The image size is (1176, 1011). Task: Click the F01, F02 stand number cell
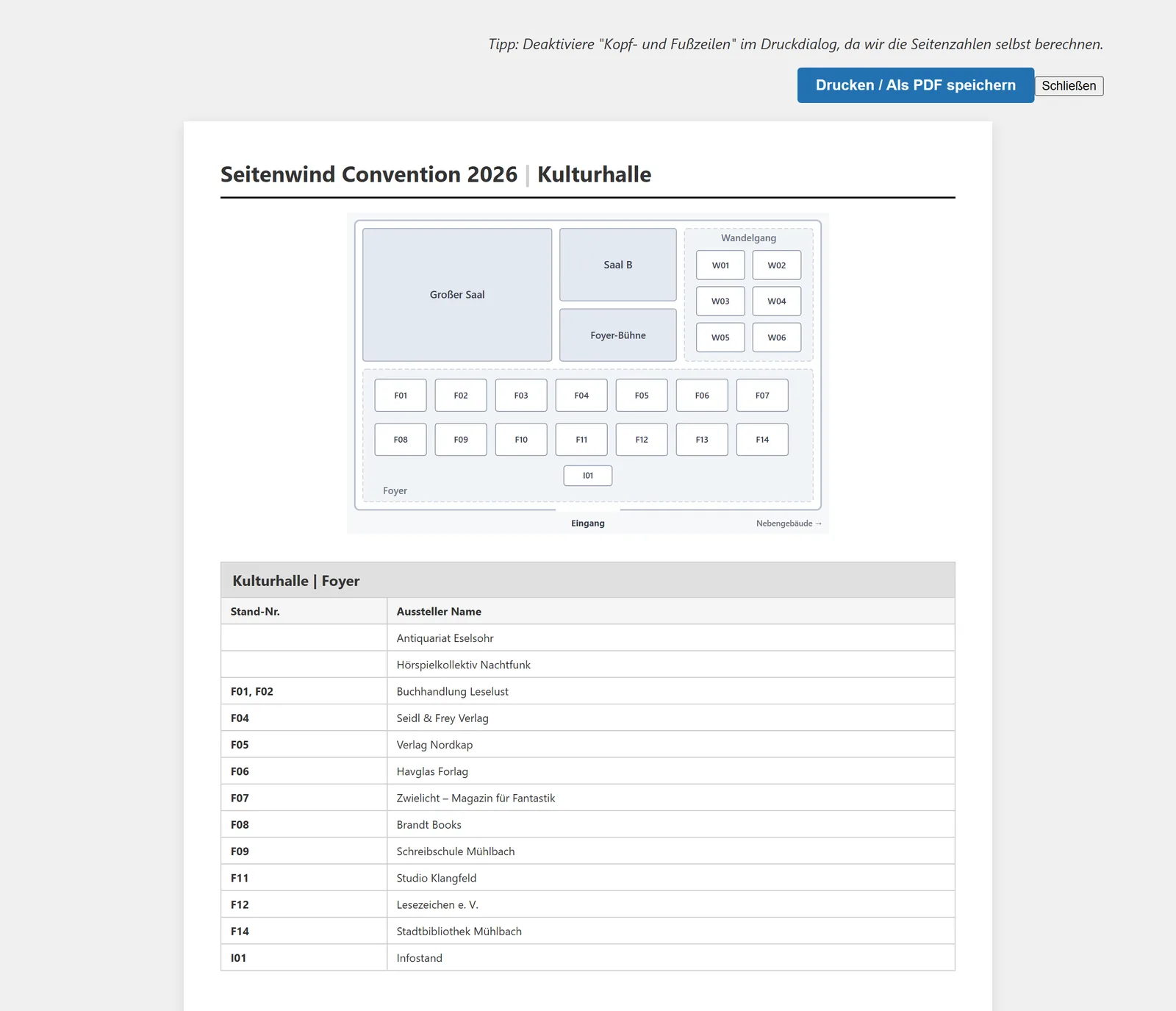point(304,692)
